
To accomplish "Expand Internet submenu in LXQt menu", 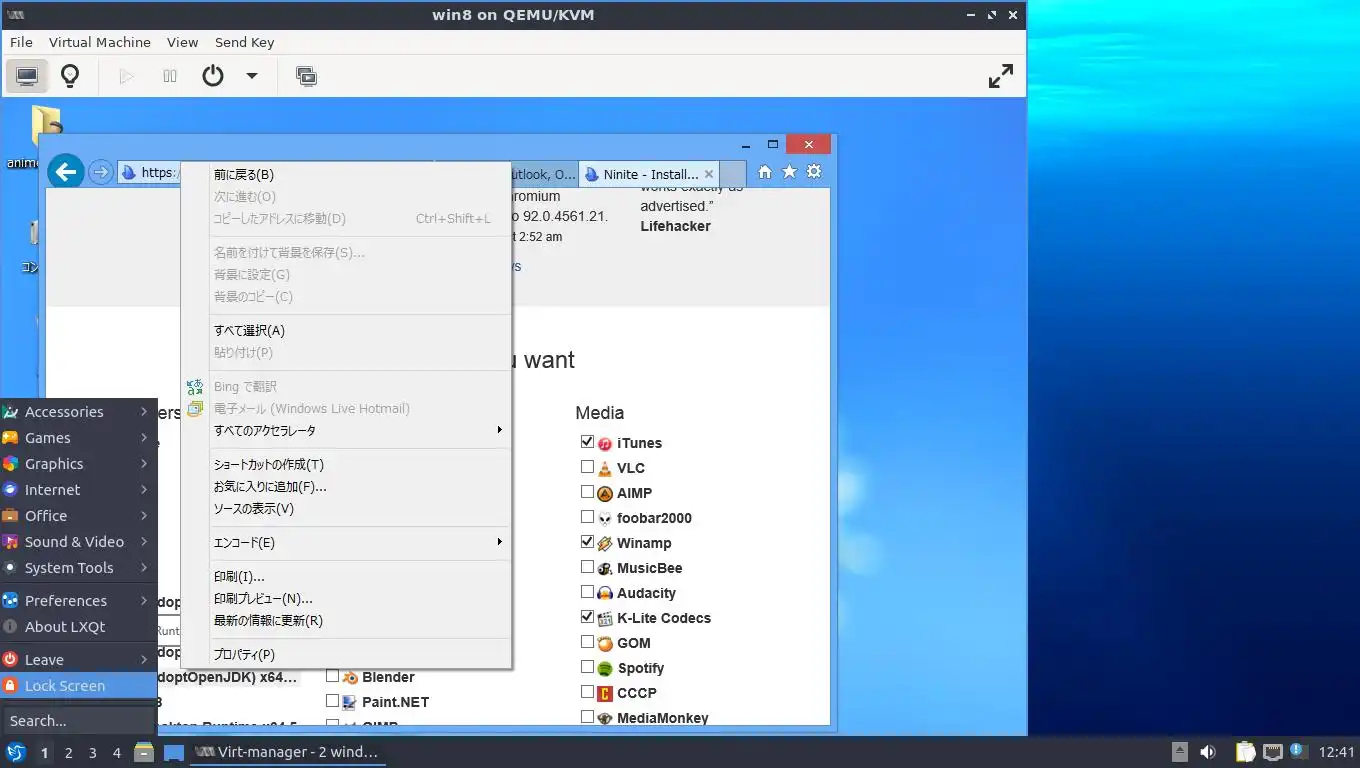I will tap(78, 490).
